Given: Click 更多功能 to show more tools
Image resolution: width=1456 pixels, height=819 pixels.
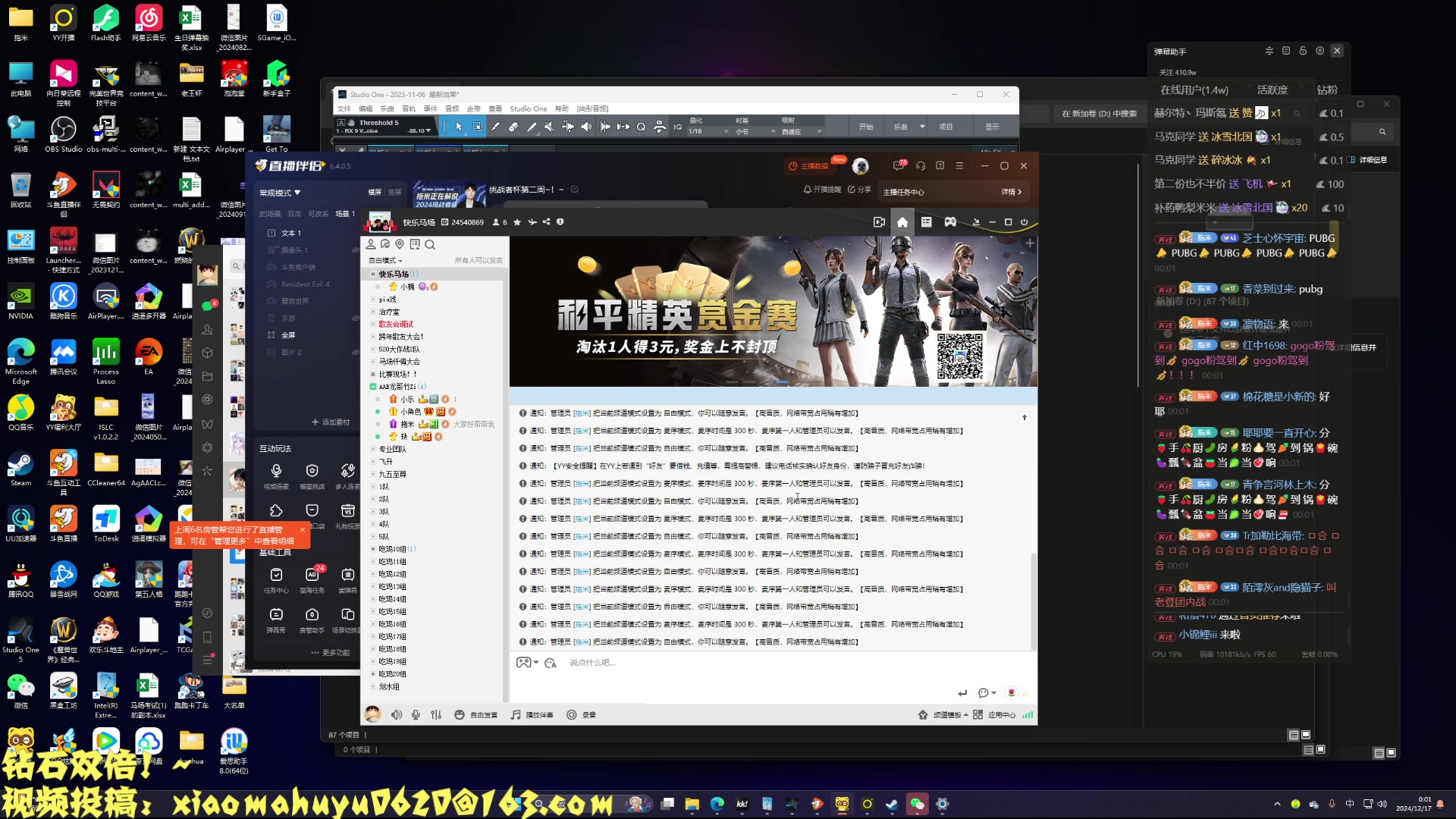Looking at the screenshot, I should coord(331,653).
